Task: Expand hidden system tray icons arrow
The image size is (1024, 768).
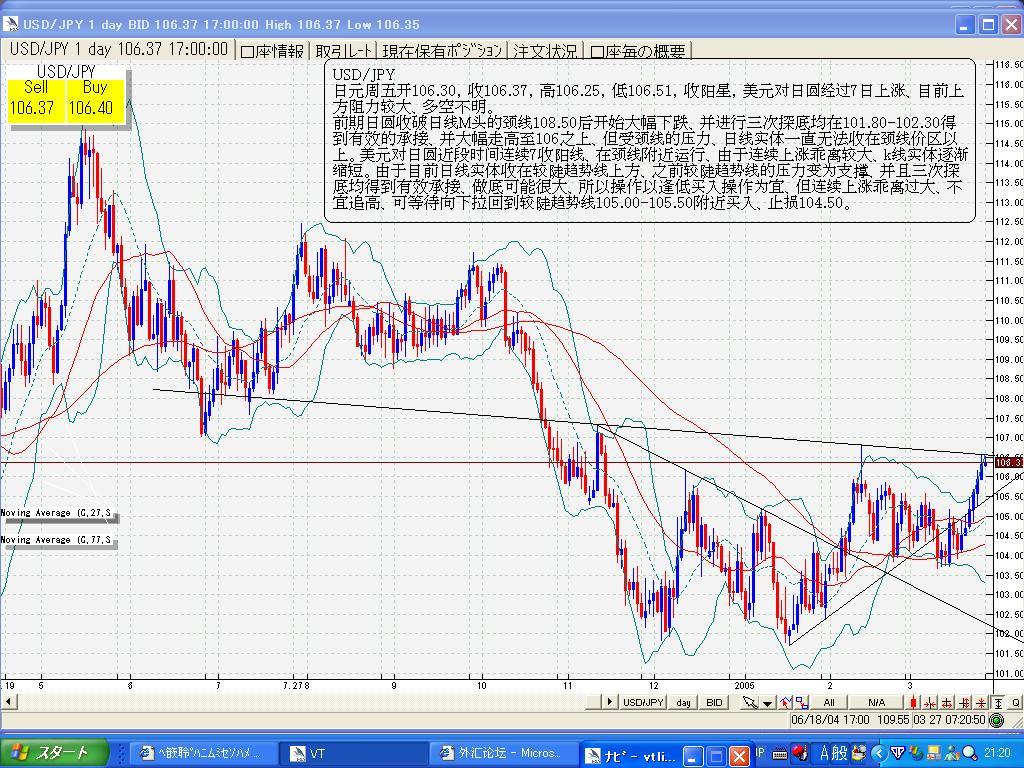Action: tap(879, 754)
